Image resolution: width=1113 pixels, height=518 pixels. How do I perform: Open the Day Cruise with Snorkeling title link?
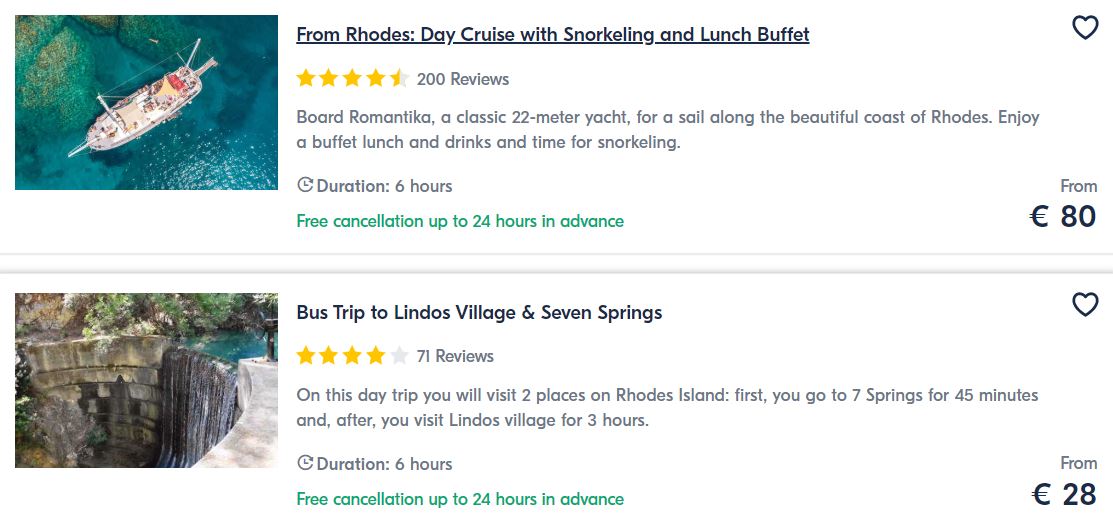(553, 34)
